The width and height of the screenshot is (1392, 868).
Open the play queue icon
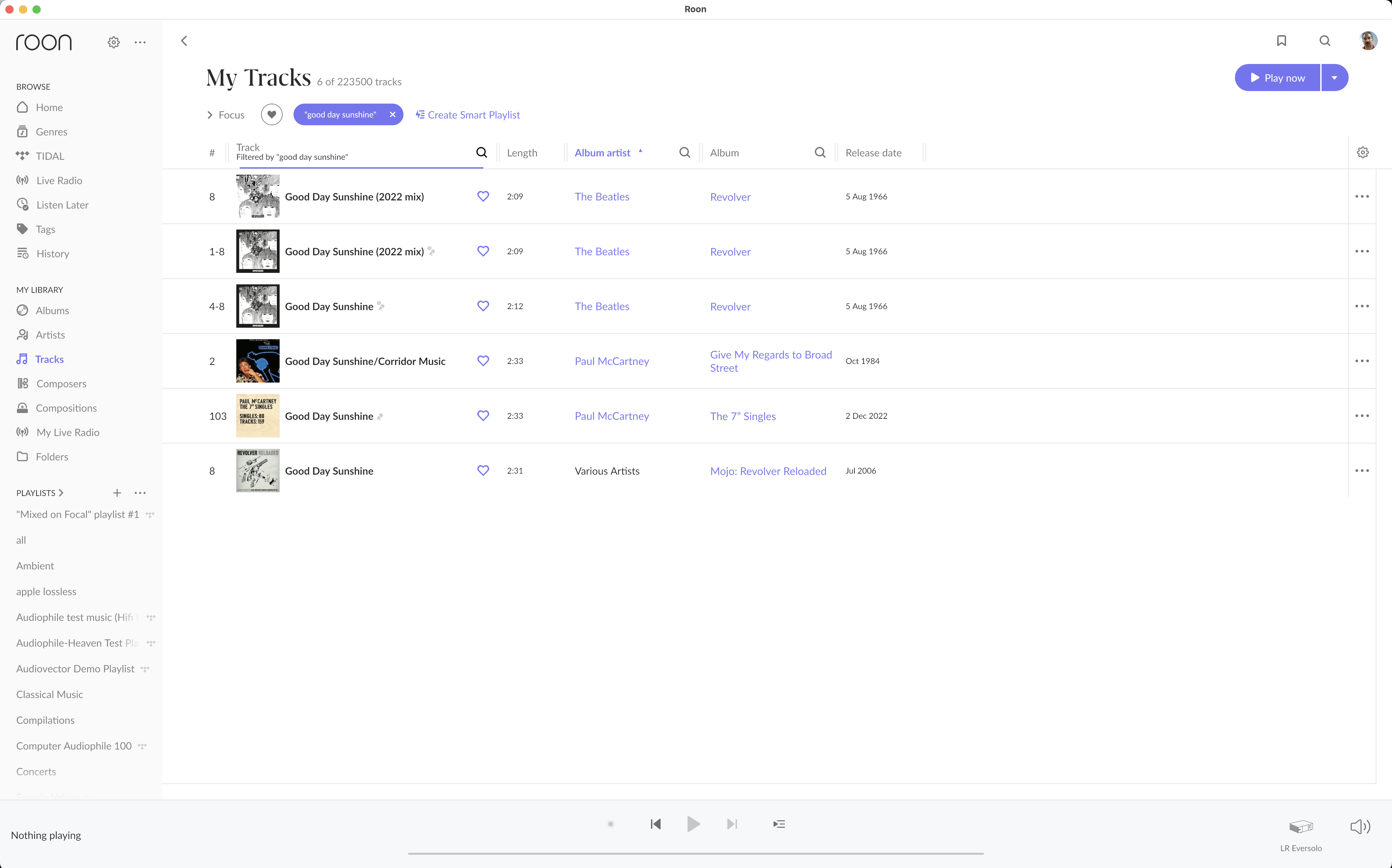click(x=779, y=824)
